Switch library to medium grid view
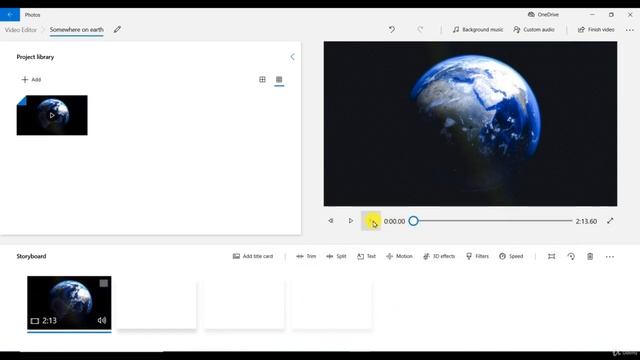The height and width of the screenshot is (360, 640). click(x=262, y=79)
